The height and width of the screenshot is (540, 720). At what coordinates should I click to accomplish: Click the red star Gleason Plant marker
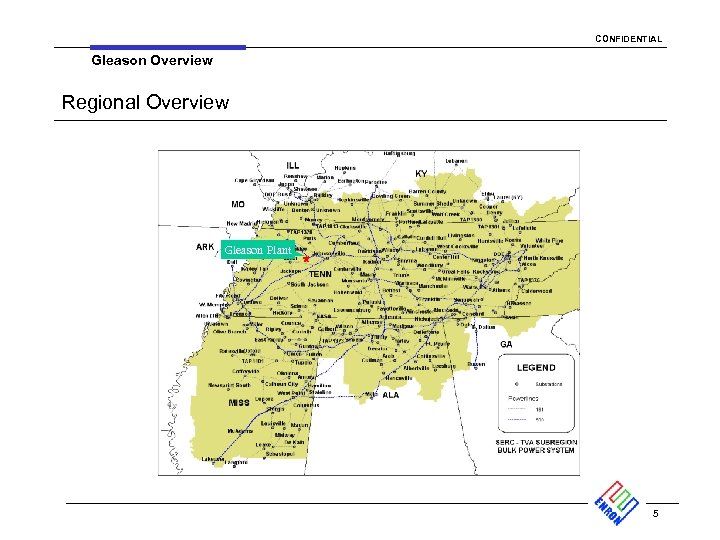306,259
